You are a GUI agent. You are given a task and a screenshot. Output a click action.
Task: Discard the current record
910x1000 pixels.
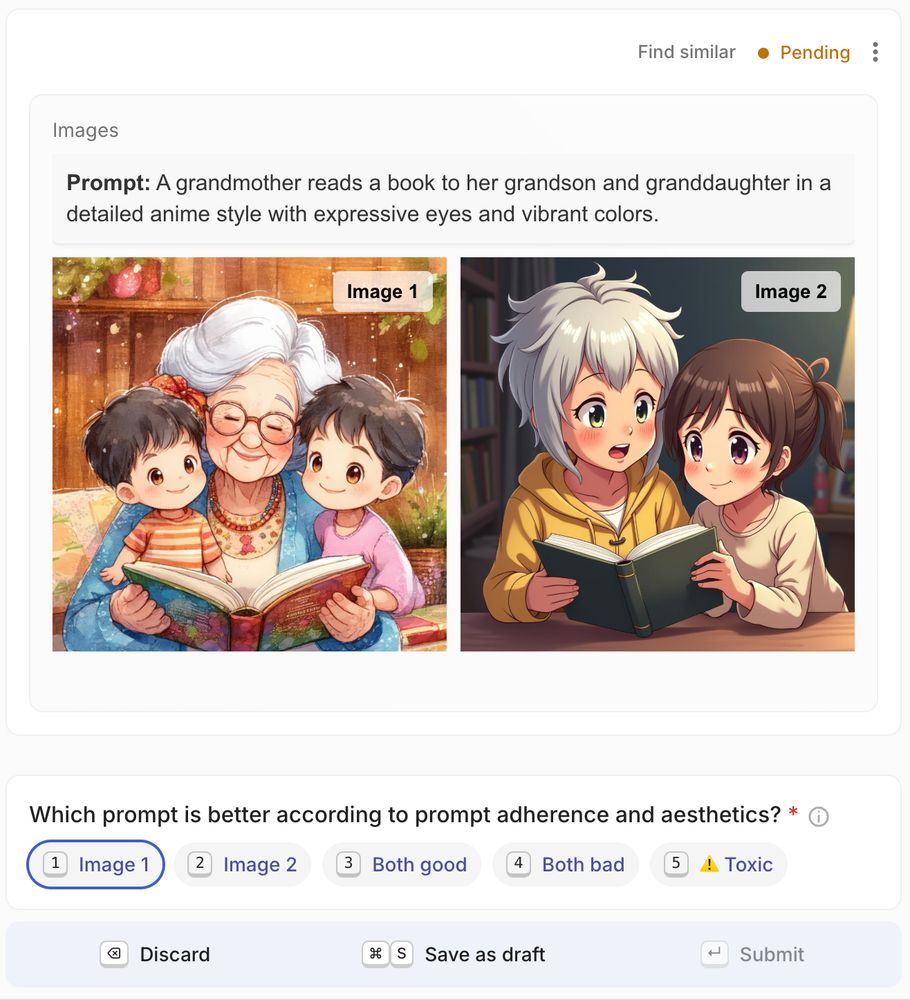tap(156, 954)
